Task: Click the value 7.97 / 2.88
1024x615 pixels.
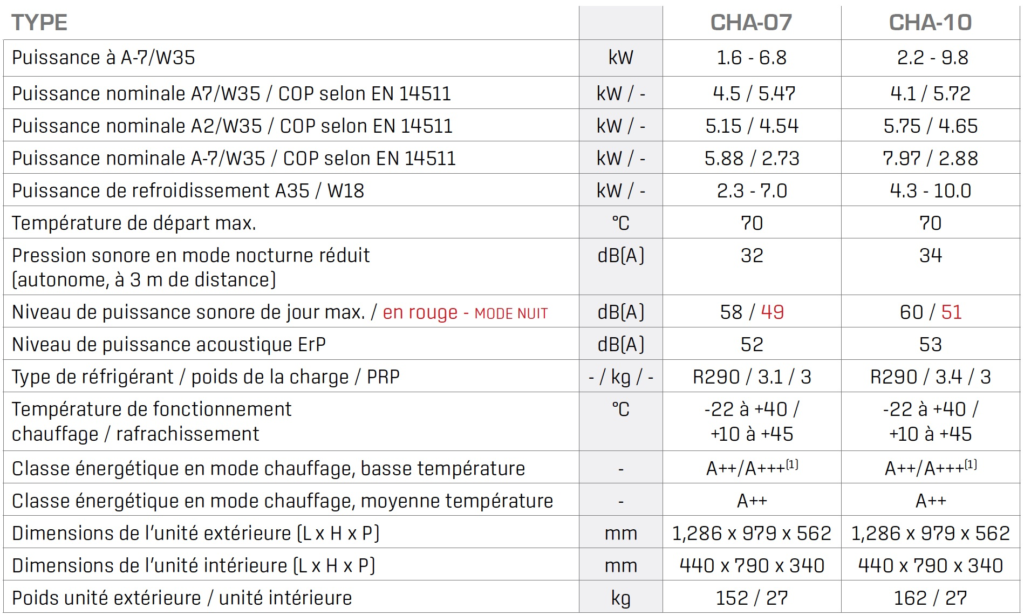Action: click(930, 158)
